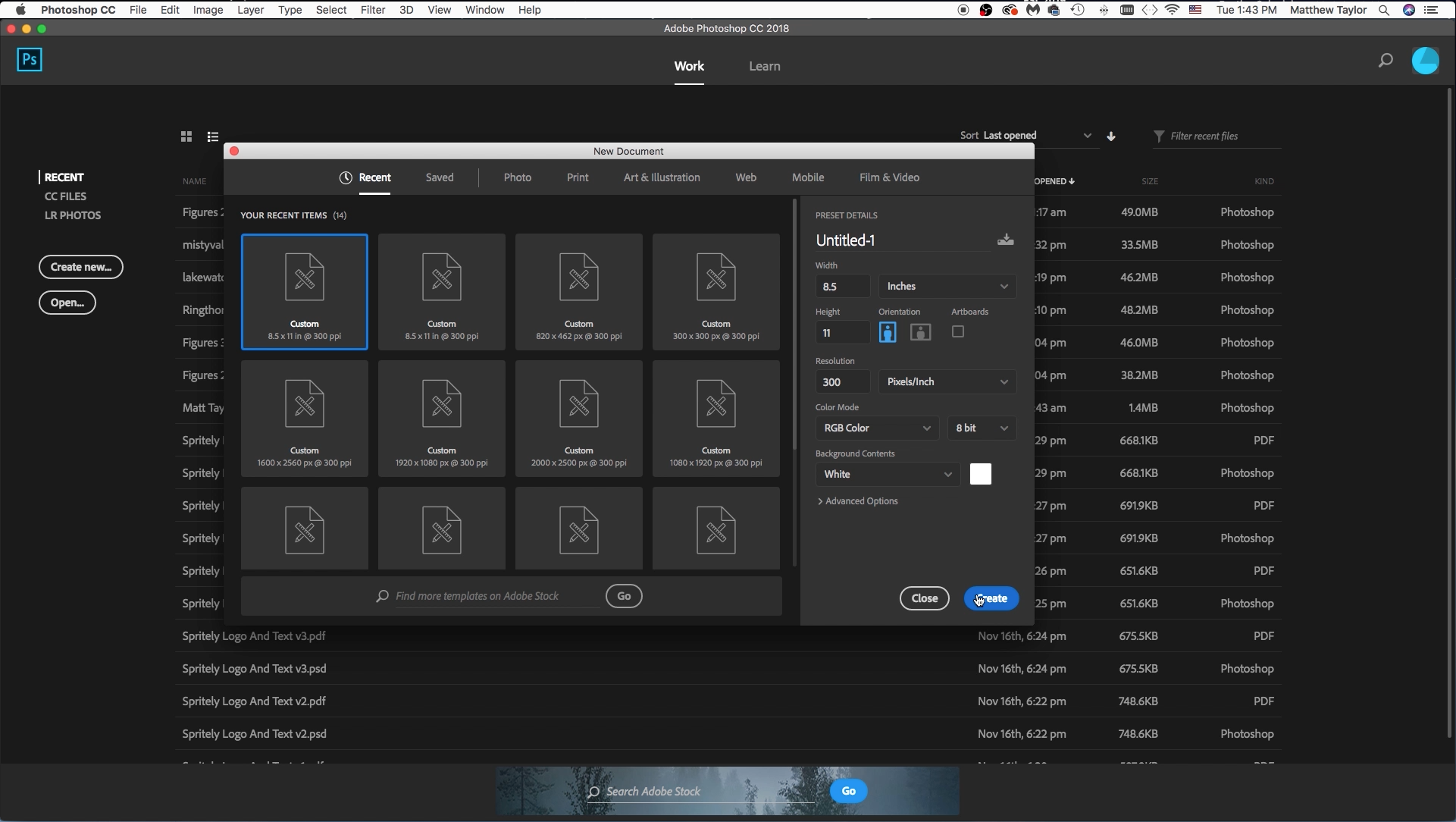
Task: Switch to the Print tab
Action: (578, 177)
